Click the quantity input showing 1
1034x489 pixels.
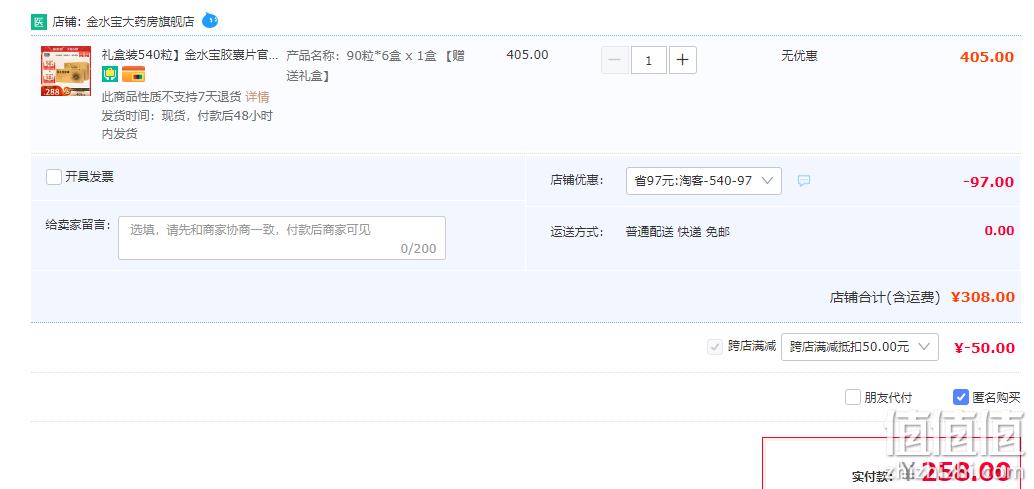(x=649, y=61)
